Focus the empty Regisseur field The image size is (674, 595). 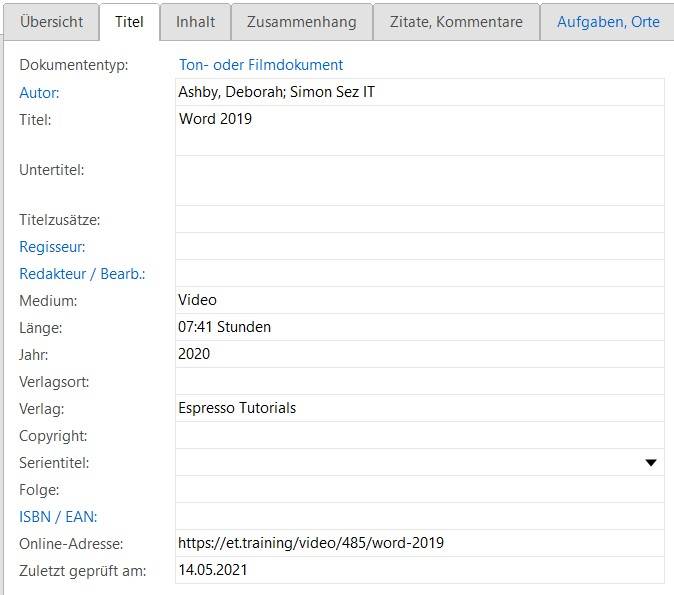(x=420, y=246)
